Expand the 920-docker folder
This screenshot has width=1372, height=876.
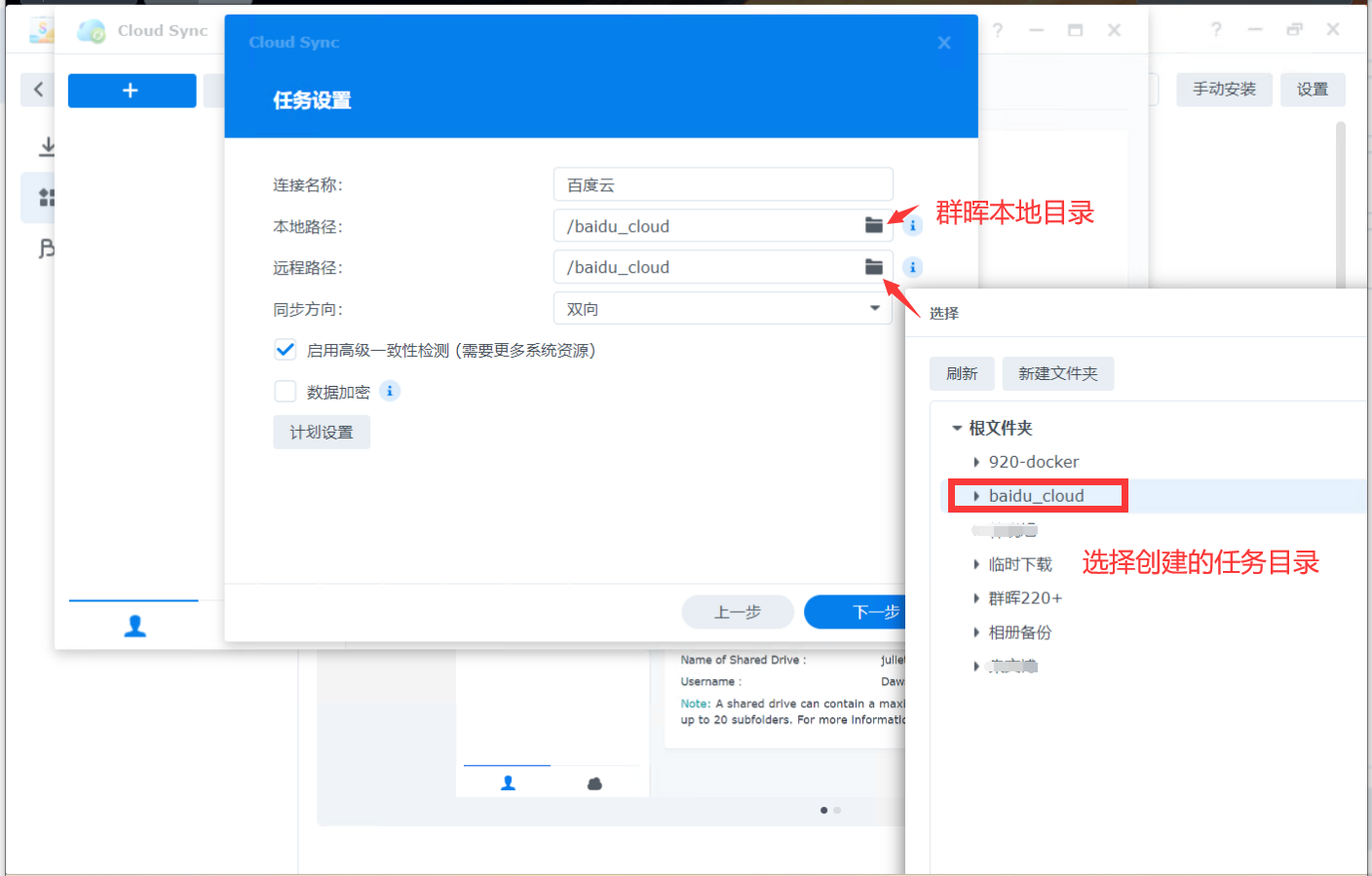976,462
